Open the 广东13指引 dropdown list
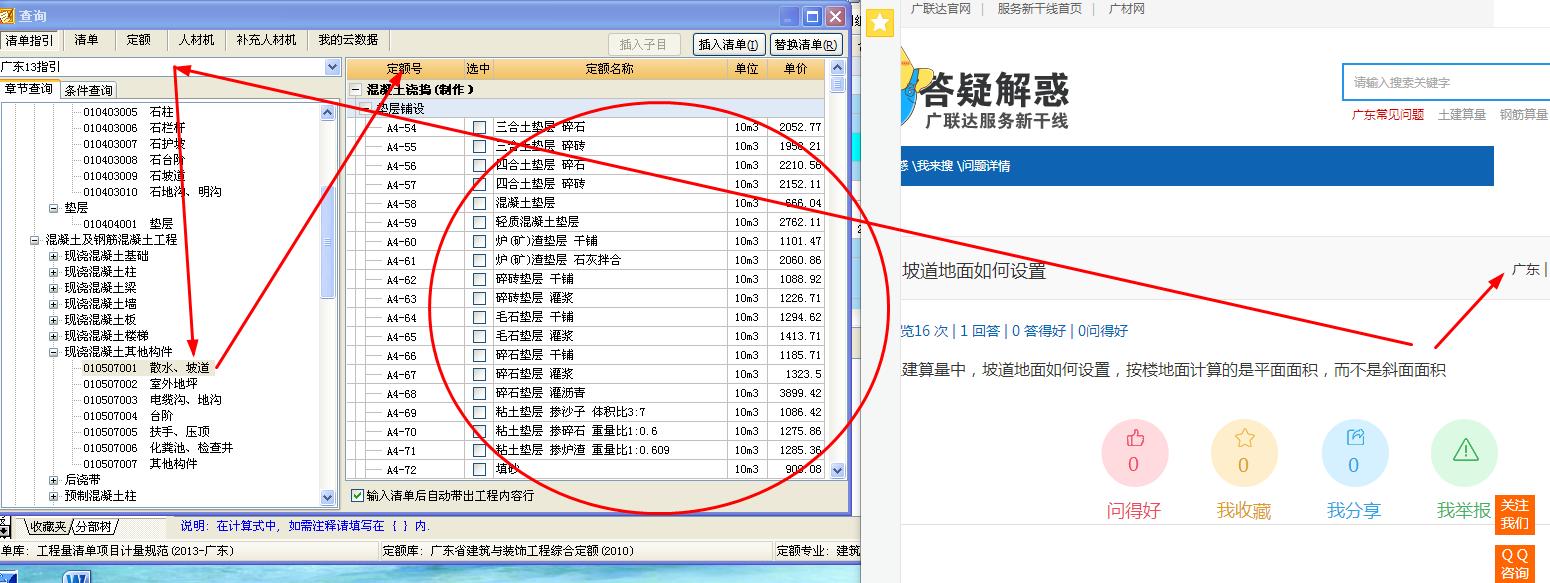 [332, 67]
